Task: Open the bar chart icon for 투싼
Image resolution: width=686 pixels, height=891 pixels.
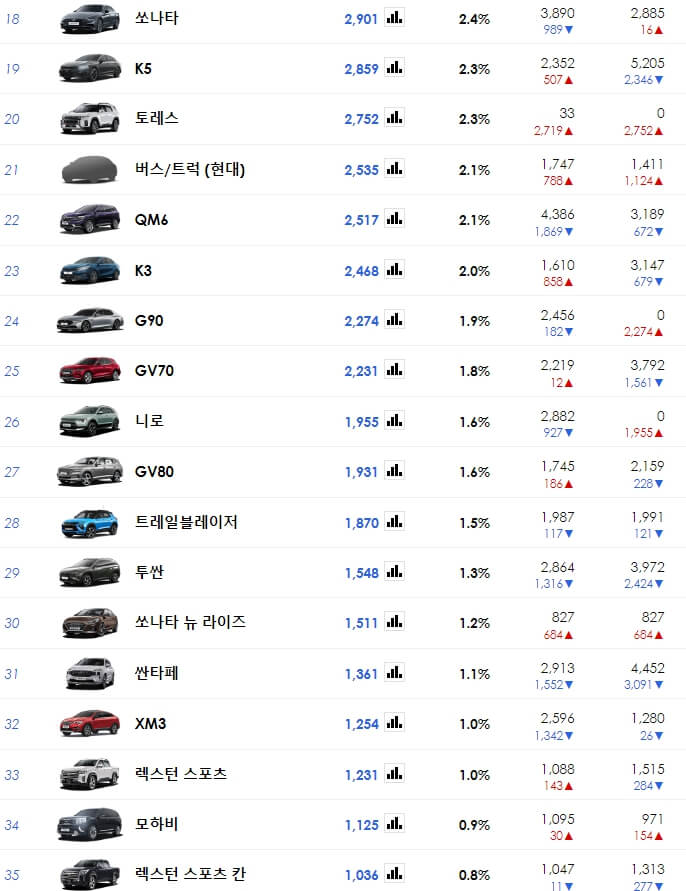Action: pos(394,572)
